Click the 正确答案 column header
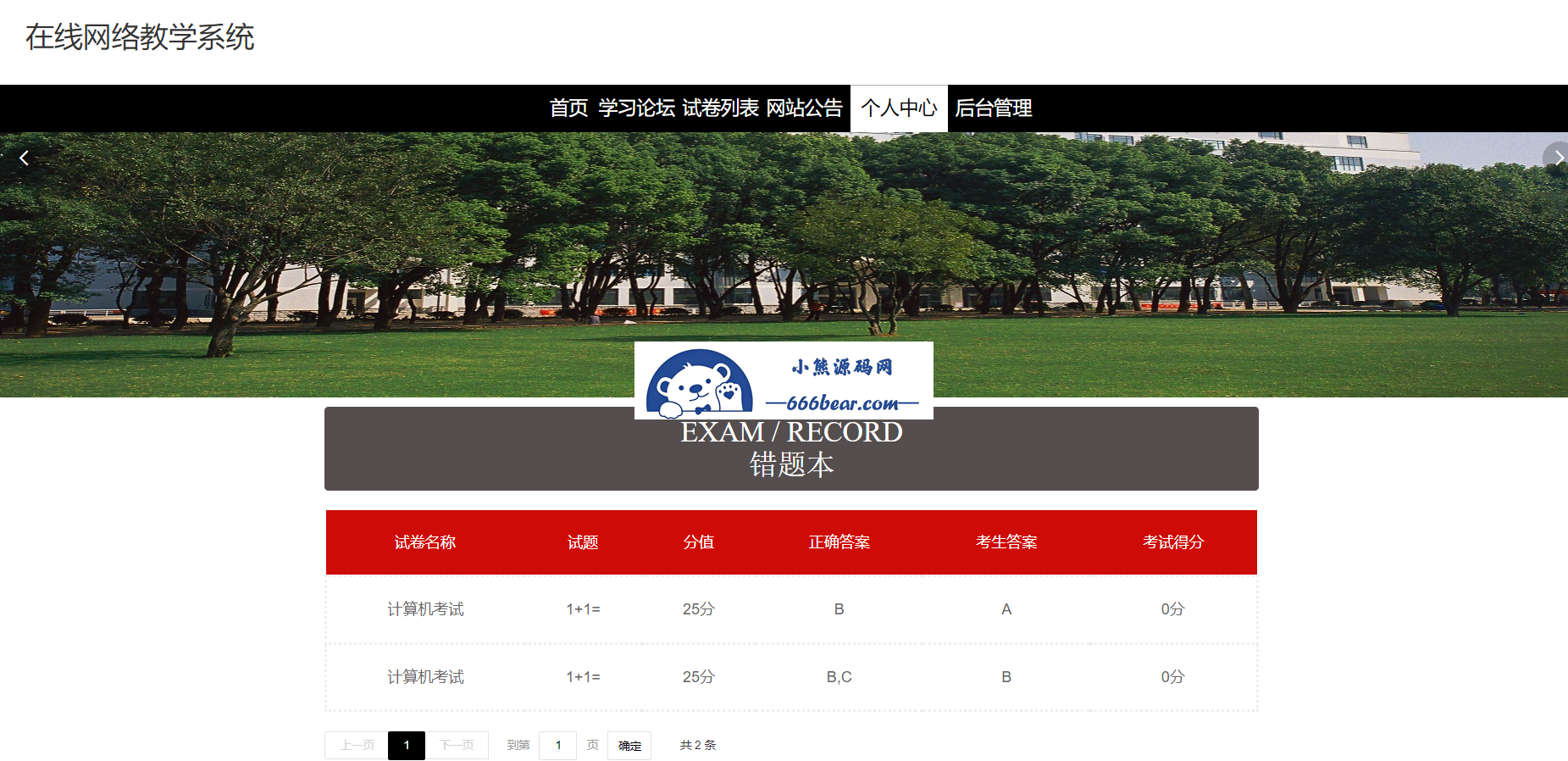Screen dimensions: 1568x761 tap(839, 542)
